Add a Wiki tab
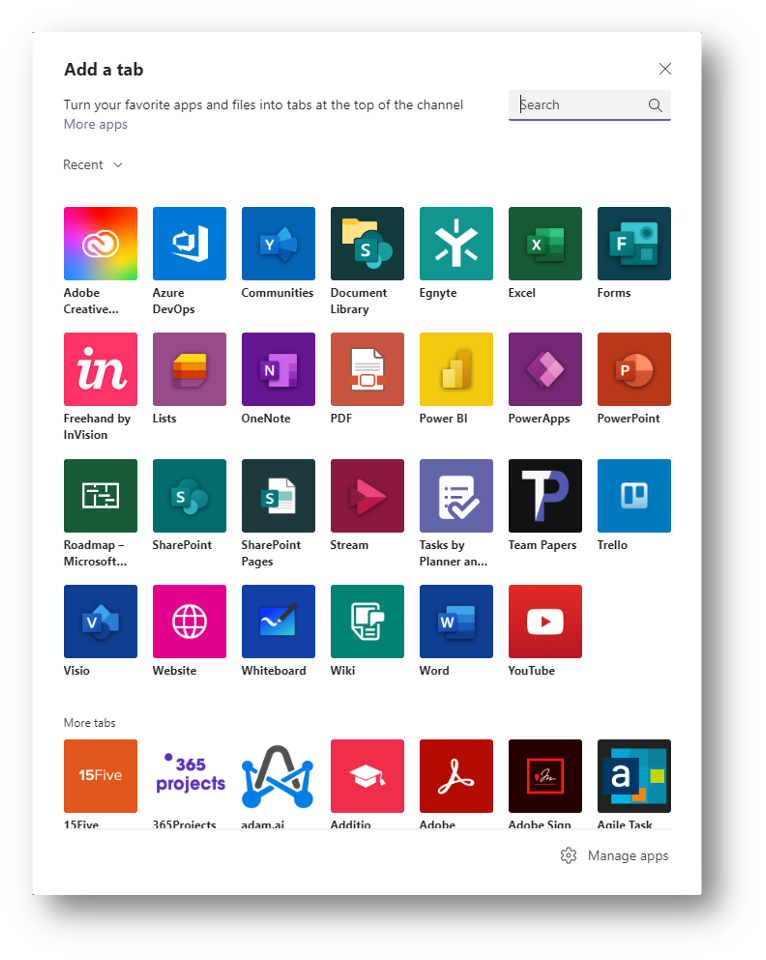Screen dimensions: 766x960 click(x=367, y=621)
